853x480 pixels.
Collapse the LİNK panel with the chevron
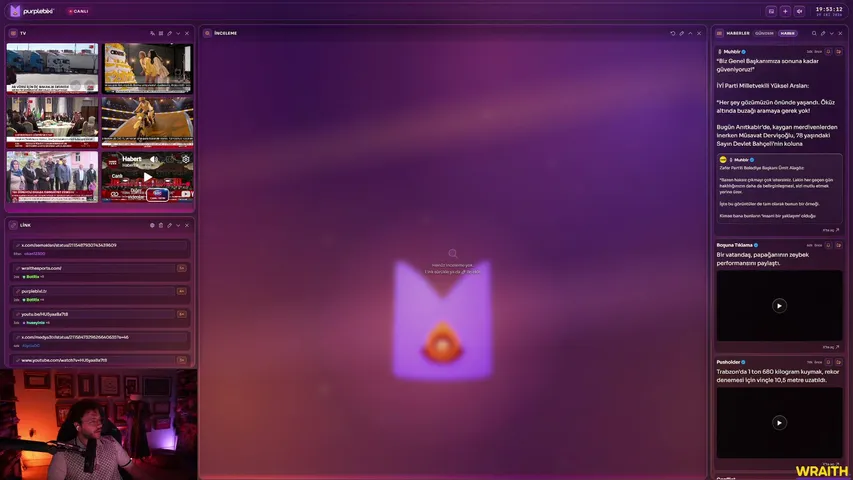click(x=178, y=225)
